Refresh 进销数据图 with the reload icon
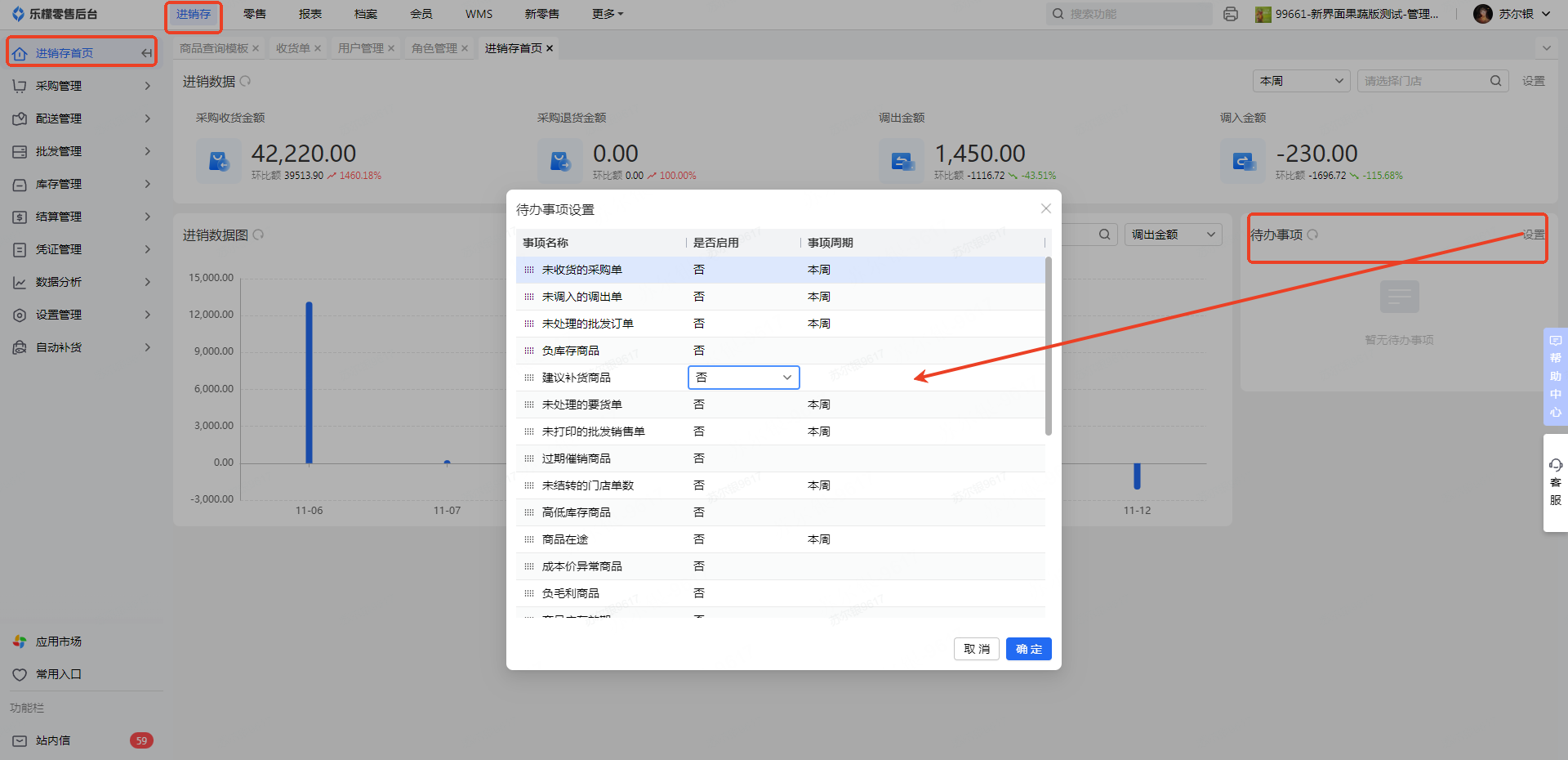This screenshot has height=760, width=1568. (258, 235)
